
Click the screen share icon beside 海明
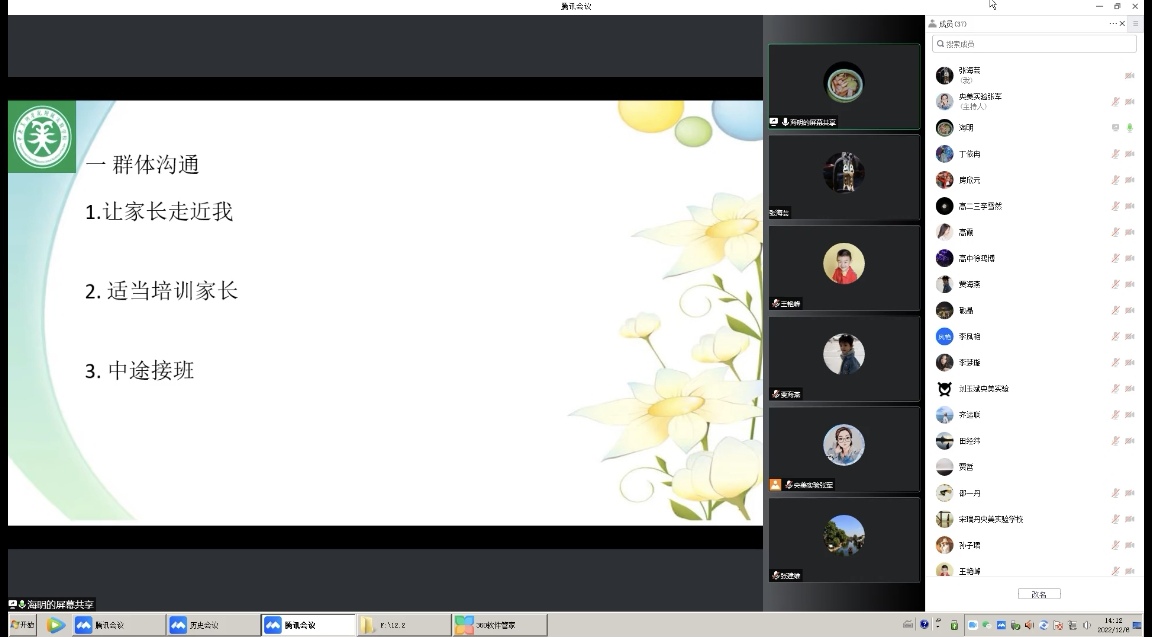click(x=1115, y=128)
